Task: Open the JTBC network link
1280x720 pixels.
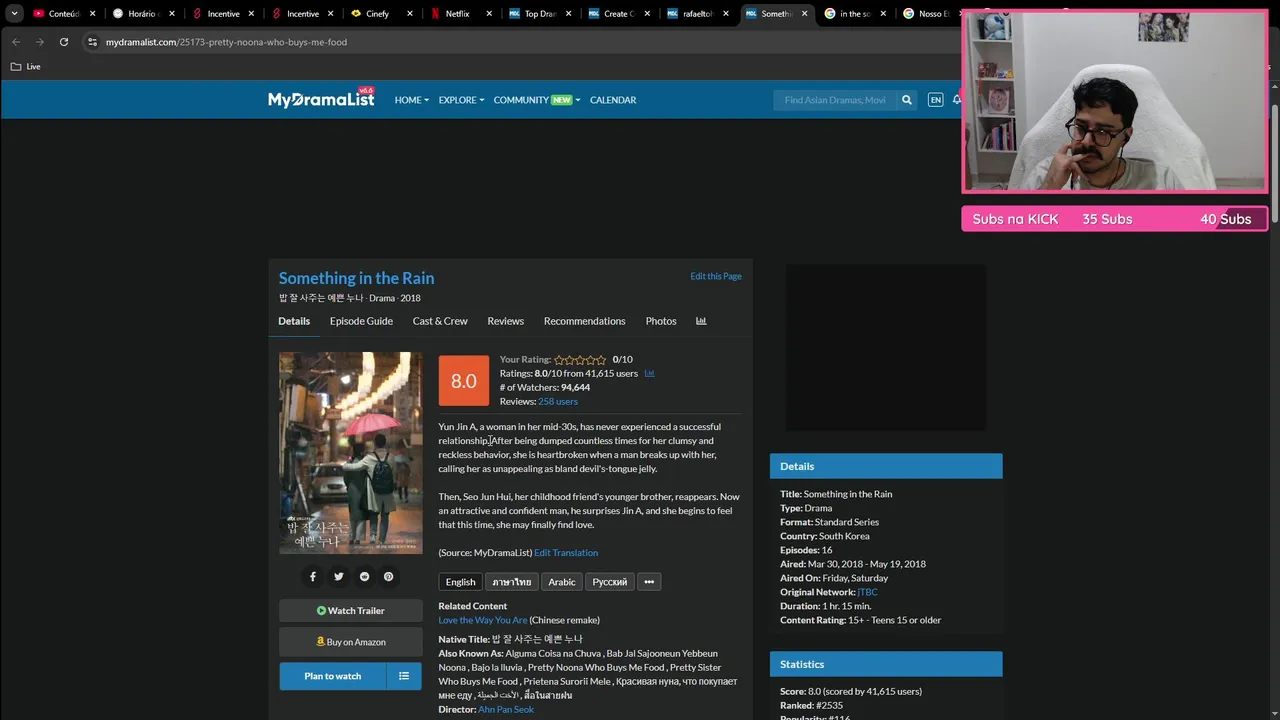Action: (x=867, y=592)
